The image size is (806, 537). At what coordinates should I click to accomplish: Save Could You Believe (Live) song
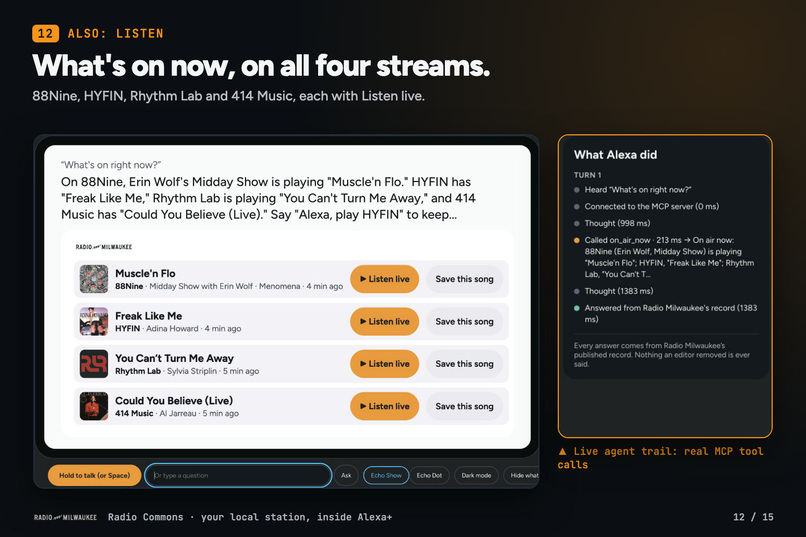click(464, 406)
